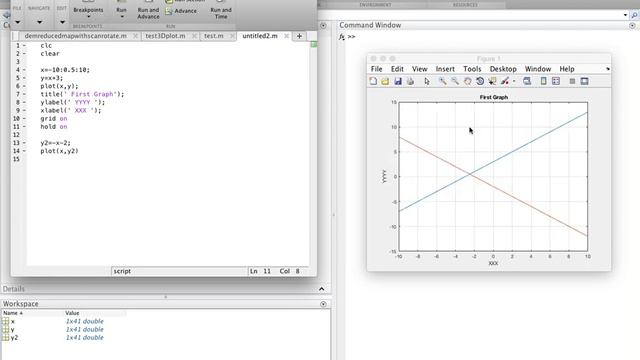
Task: Expand the EDIT section dropdown arrow
Action: (x=62, y=22)
